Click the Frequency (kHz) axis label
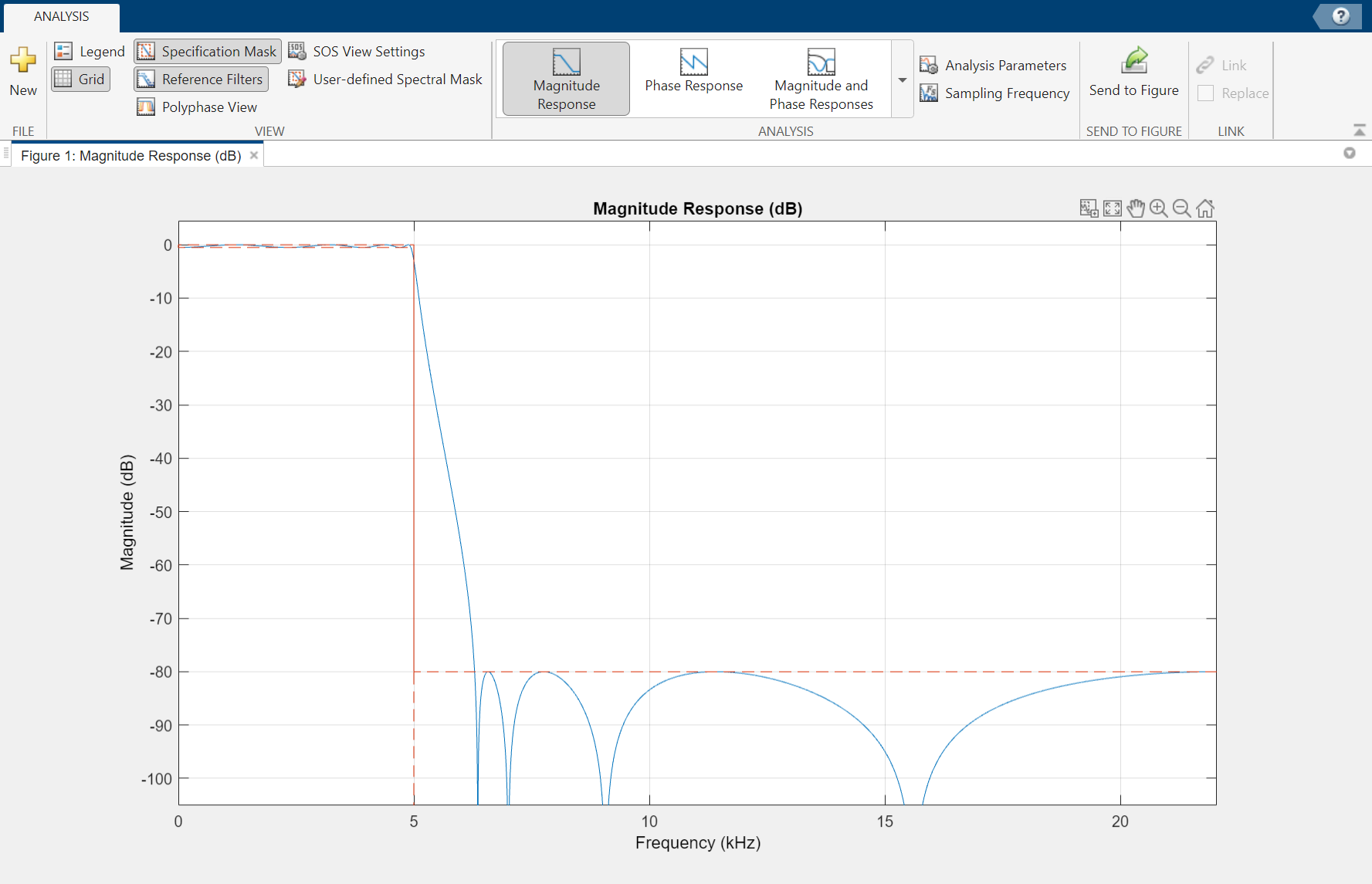 tap(698, 843)
